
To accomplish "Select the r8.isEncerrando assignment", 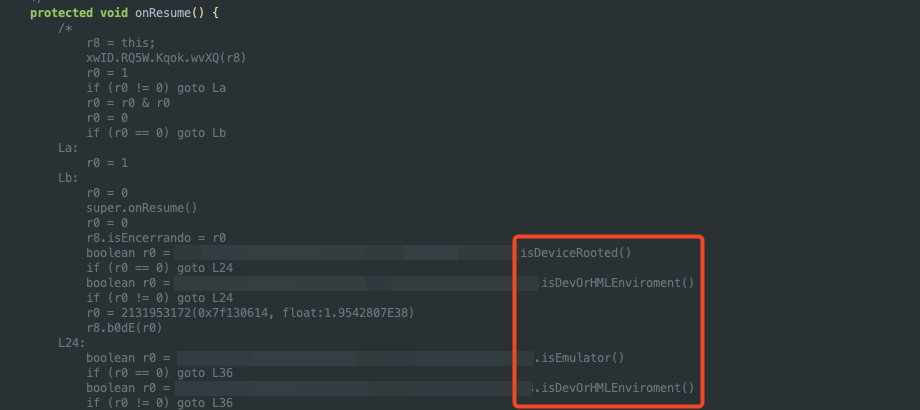I will (x=156, y=238).
